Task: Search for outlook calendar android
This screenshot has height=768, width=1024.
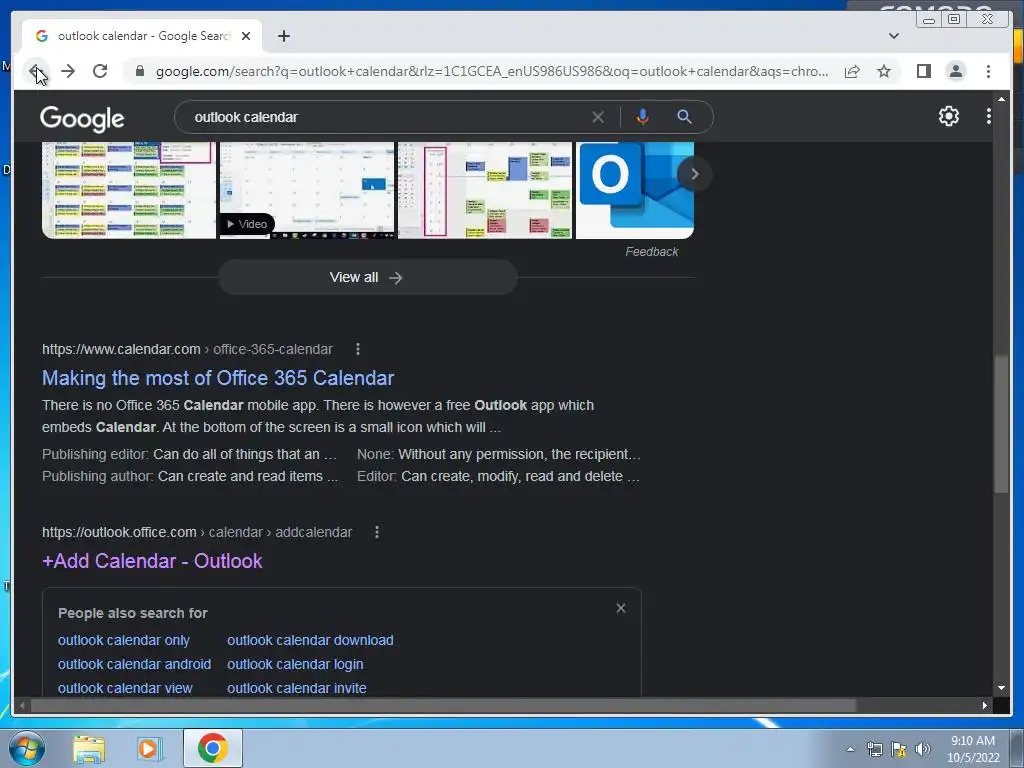Action: (x=135, y=664)
